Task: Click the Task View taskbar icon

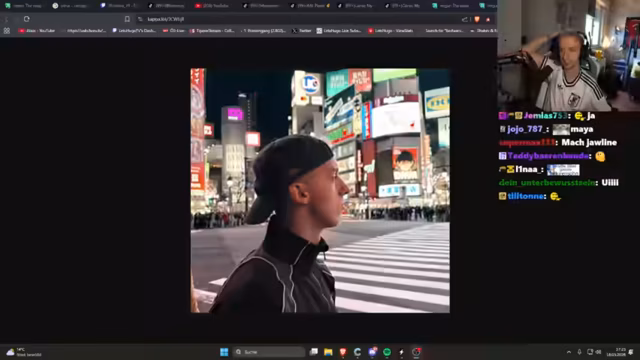Action: pos(313,352)
